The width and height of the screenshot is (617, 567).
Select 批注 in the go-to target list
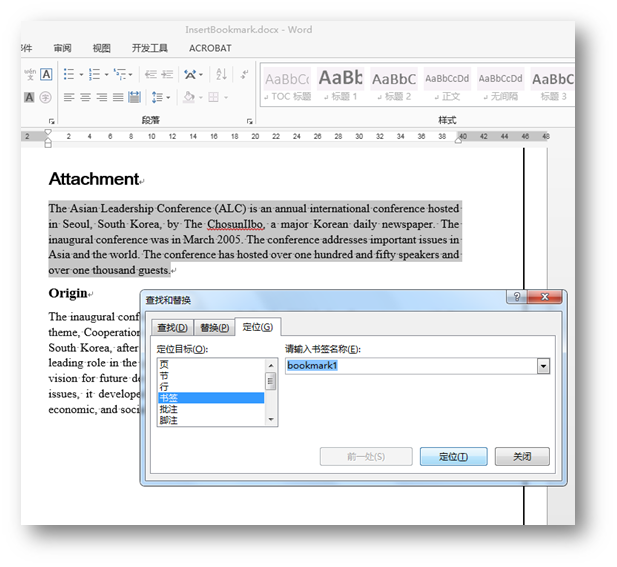pos(211,409)
